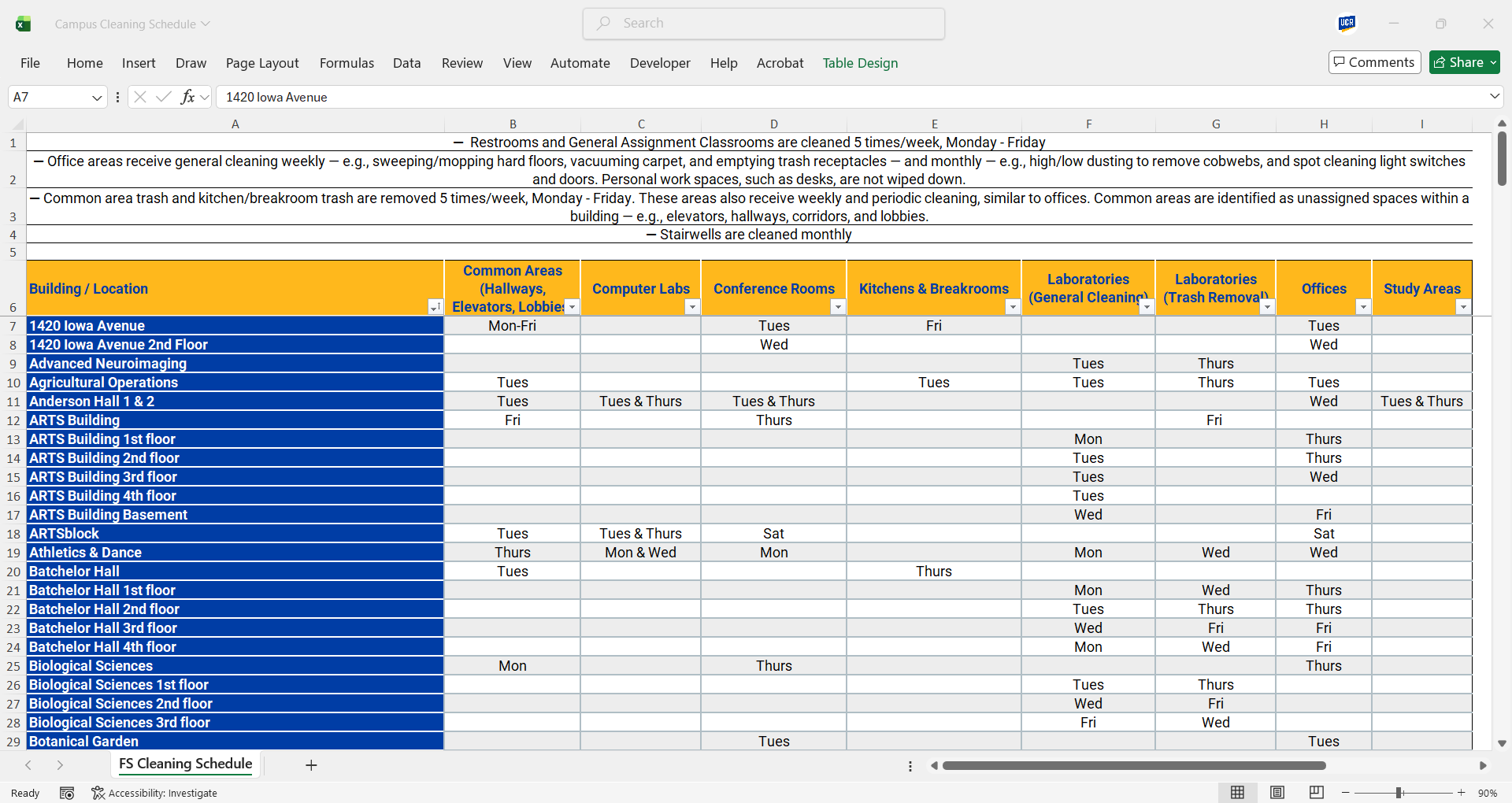Add a new sheet with plus icon
Viewport: 1512px width, 803px height.
click(x=311, y=765)
